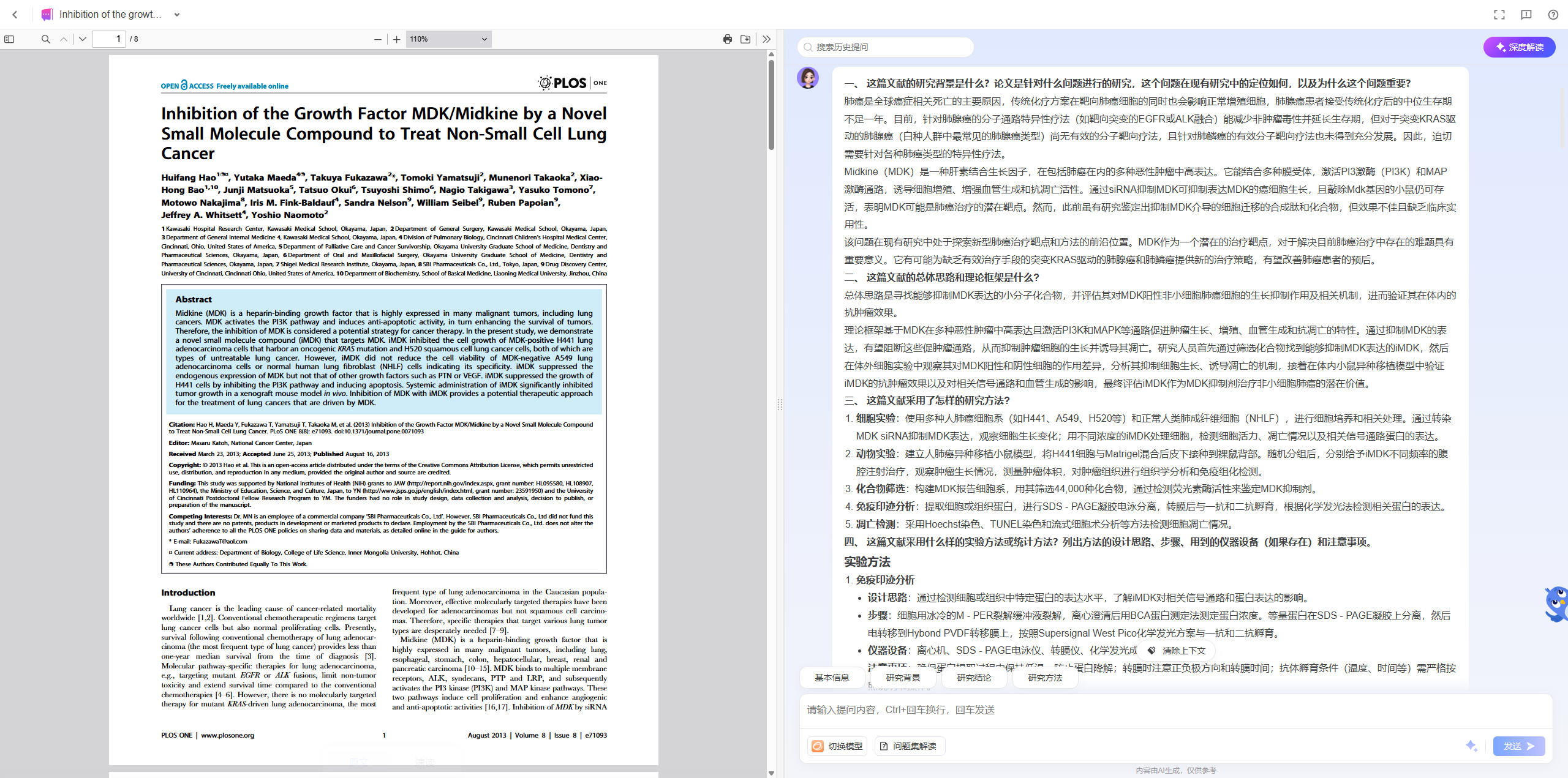Click the download PDF icon

click(x=745, y=39)
